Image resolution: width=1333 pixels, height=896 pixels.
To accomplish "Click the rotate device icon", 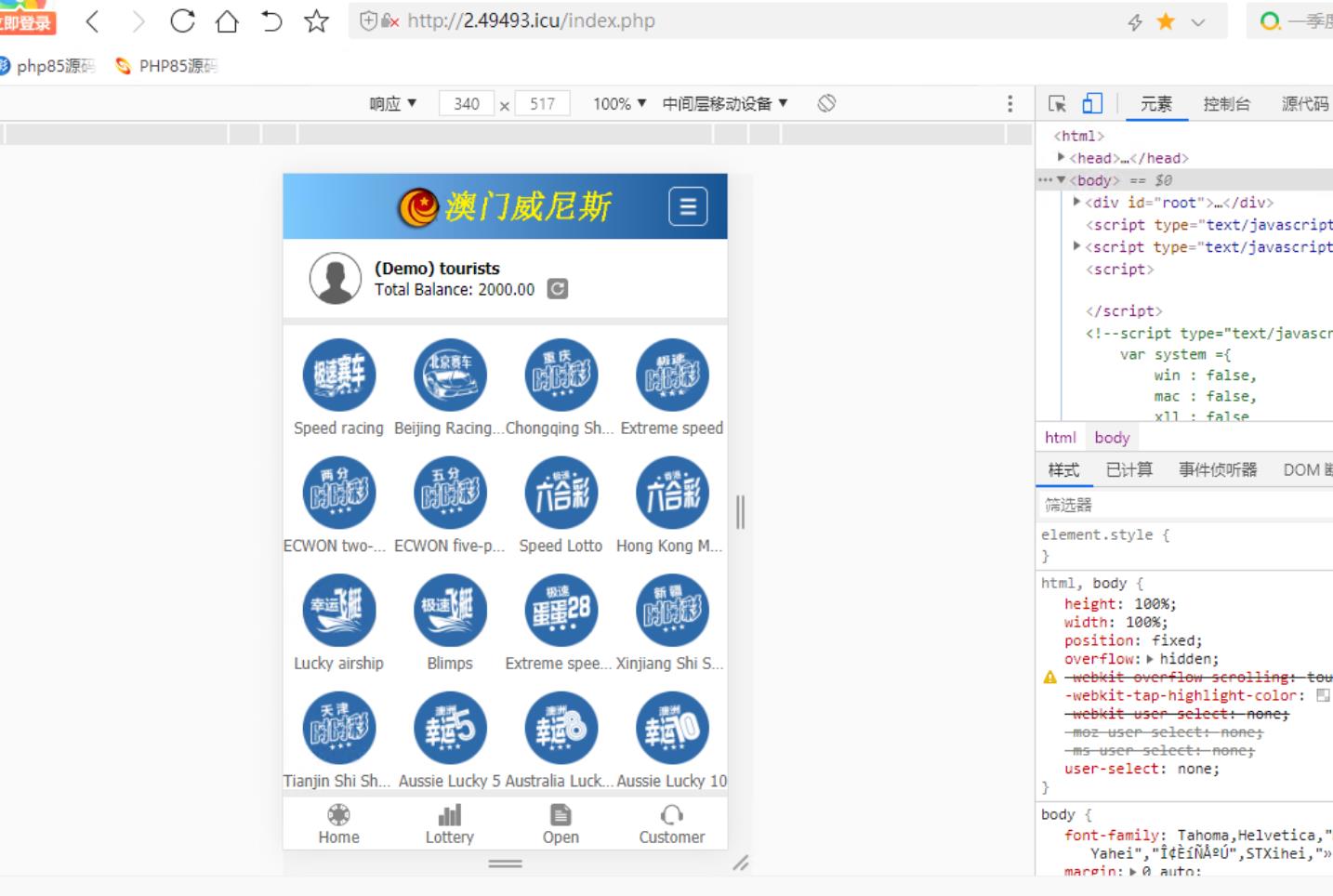I will click(x=826, y=103).
